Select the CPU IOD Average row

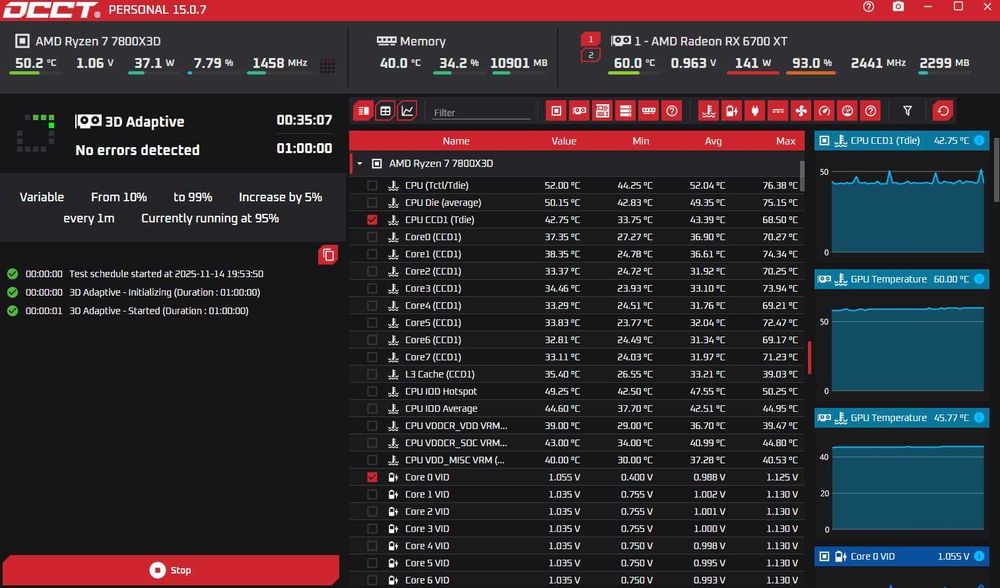click(x=577, y=409)
